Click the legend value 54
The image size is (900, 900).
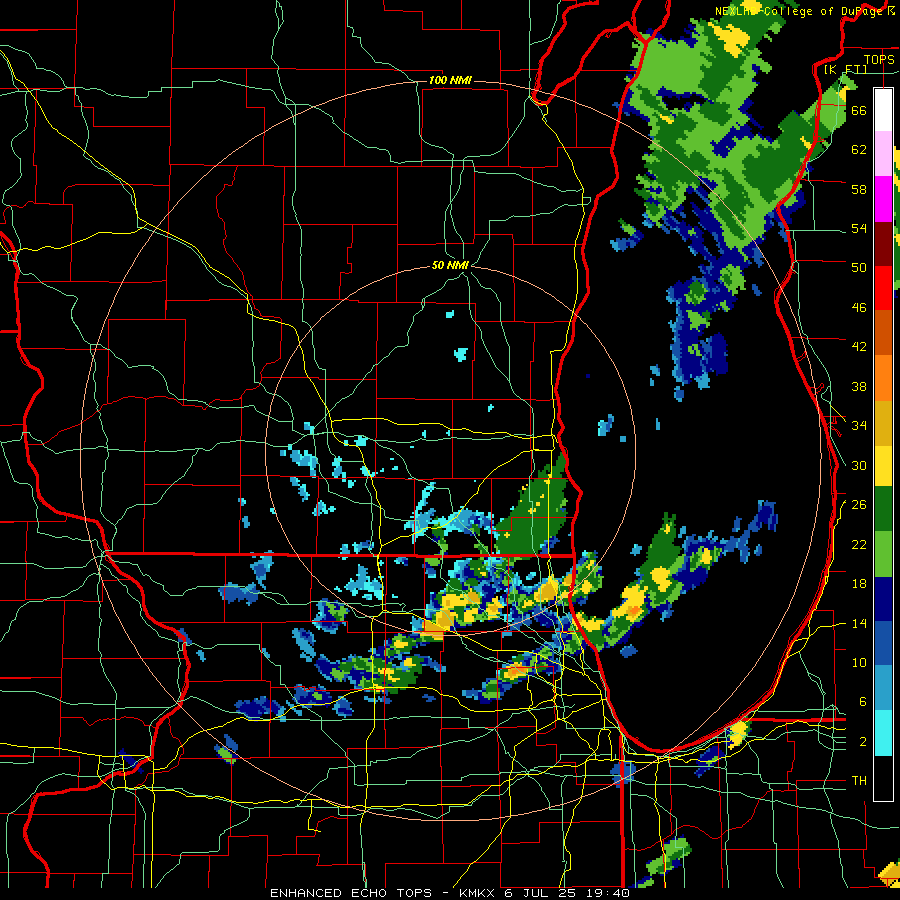point(859,228)
